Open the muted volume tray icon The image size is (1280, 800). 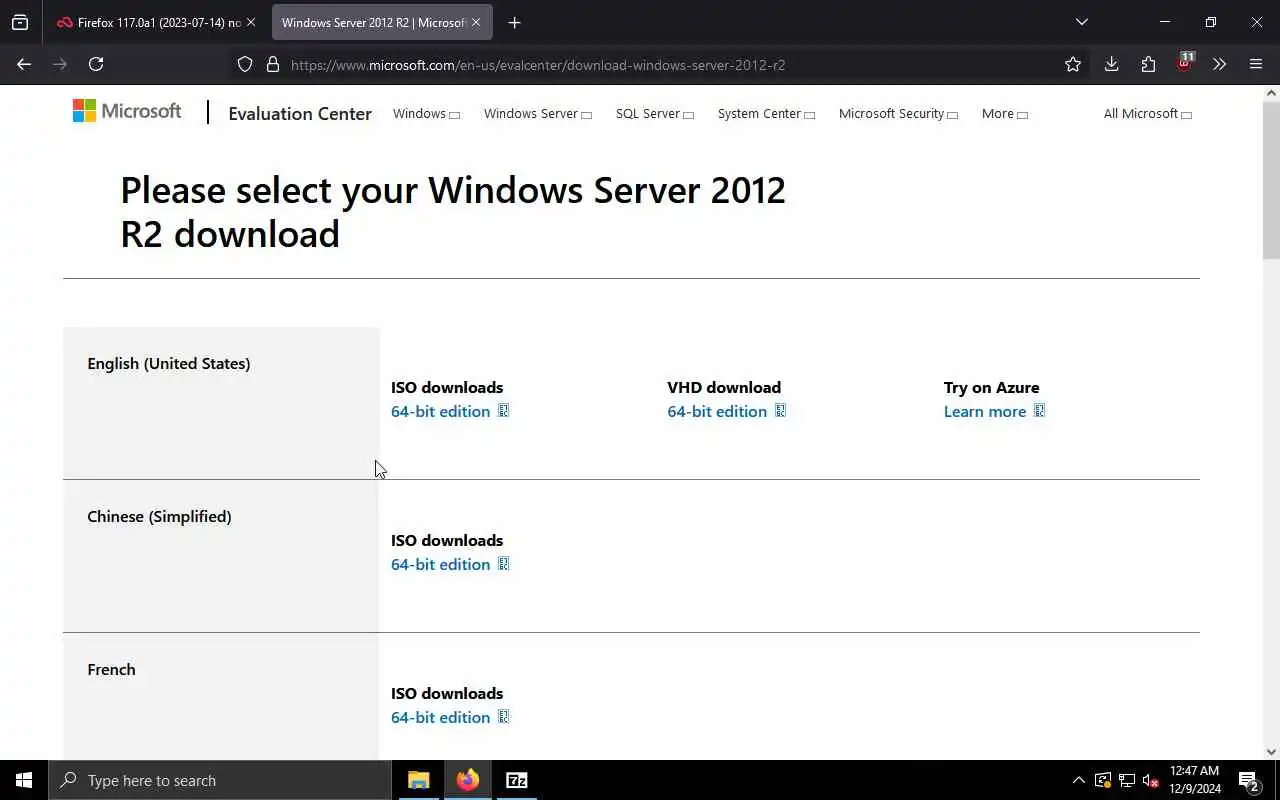[1151, 780]
